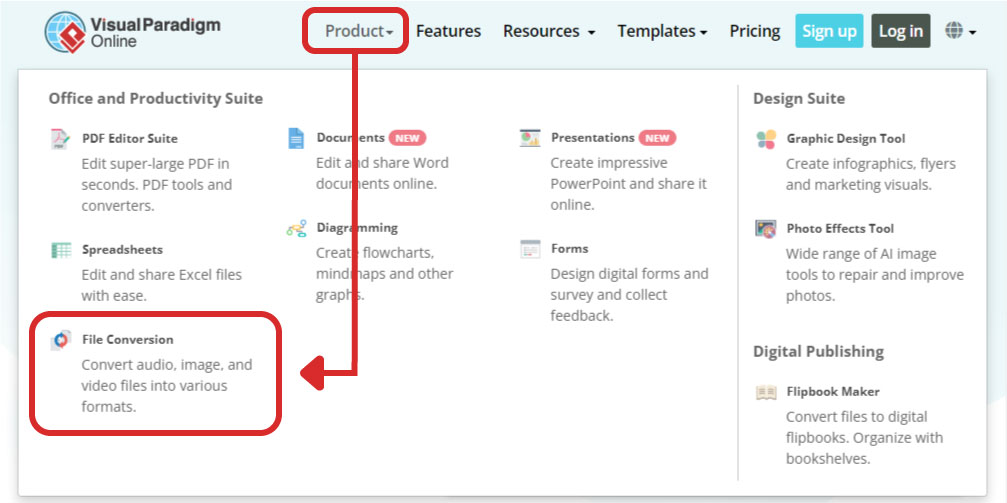Click the Forms icon

pos(530,249)
